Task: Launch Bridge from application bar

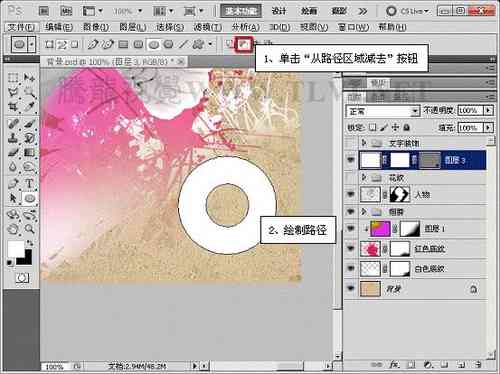Action: [x=44, y=11]
